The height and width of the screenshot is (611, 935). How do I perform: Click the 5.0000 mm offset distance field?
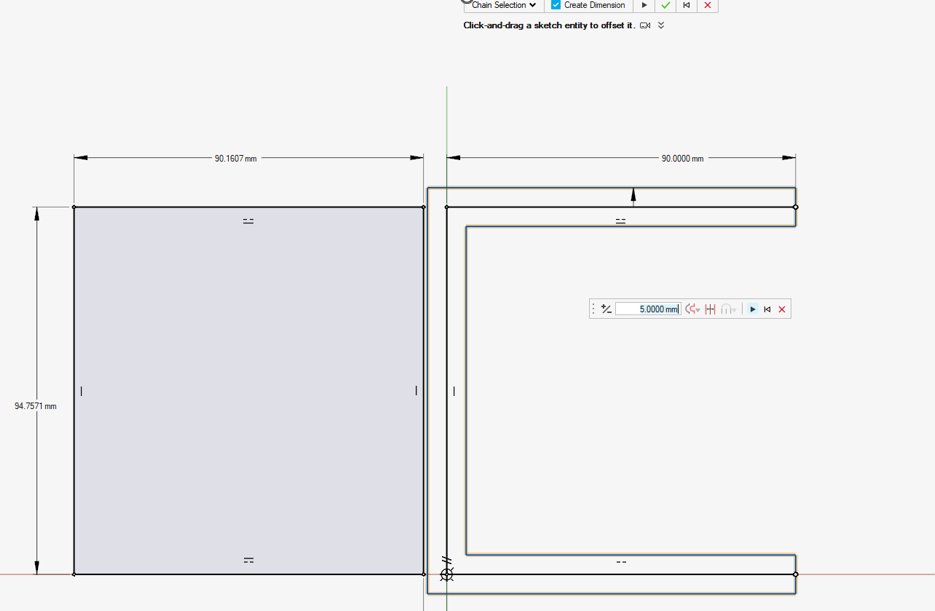pos(646,309)
